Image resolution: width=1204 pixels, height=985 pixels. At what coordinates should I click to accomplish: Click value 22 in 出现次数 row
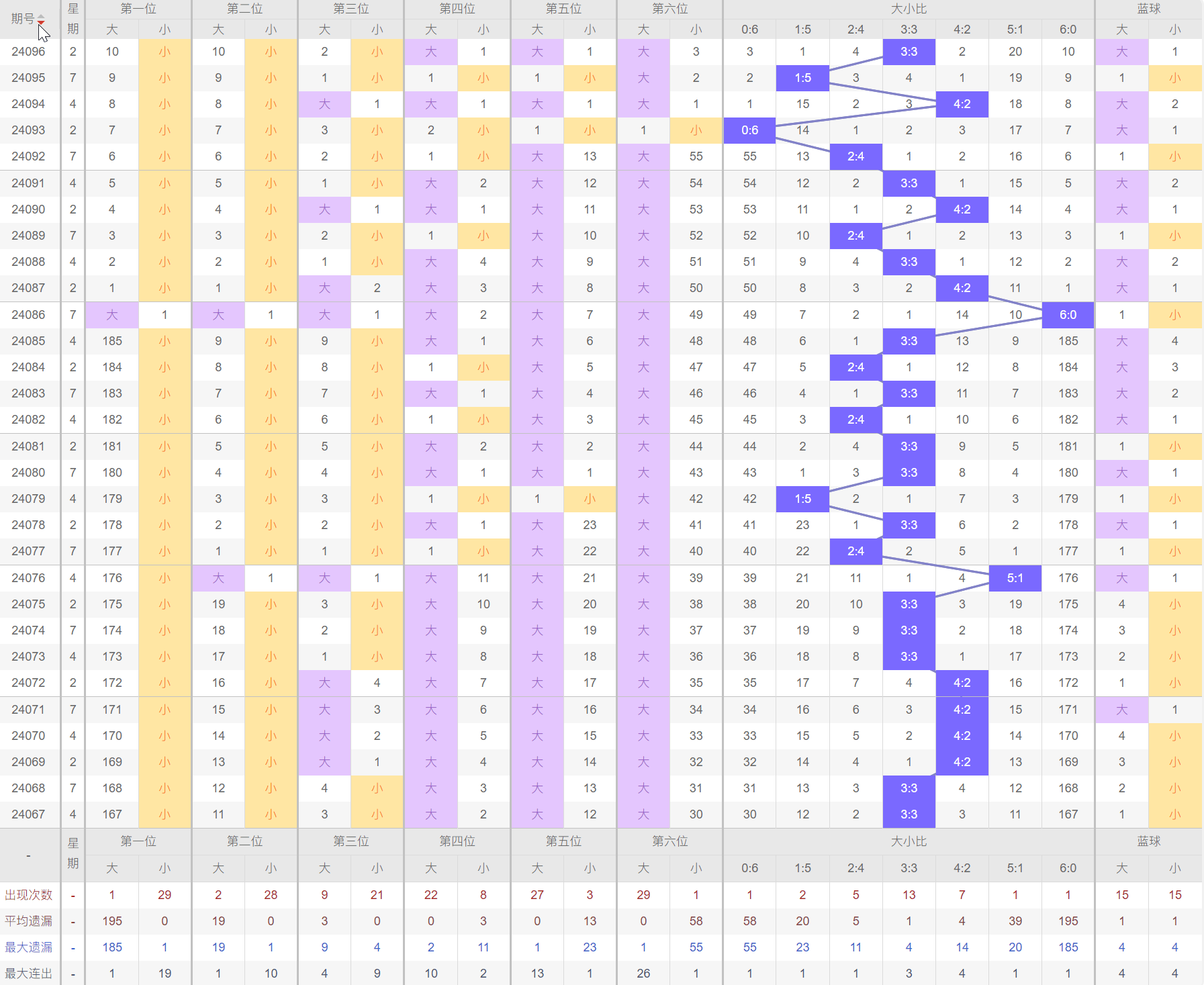coord(430,895)
